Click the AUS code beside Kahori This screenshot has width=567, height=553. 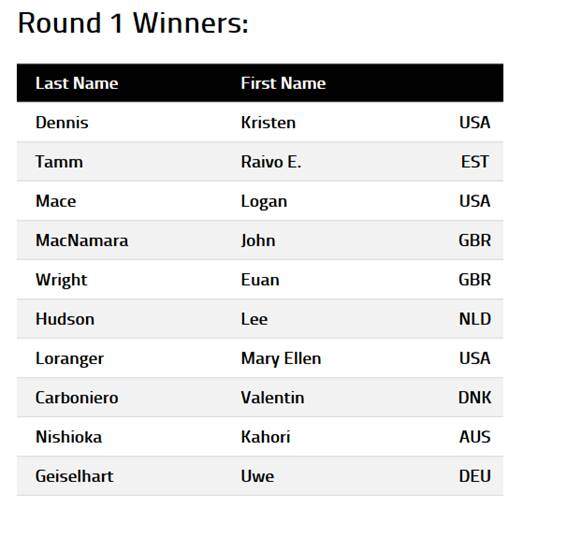click(x=475, y=437)
